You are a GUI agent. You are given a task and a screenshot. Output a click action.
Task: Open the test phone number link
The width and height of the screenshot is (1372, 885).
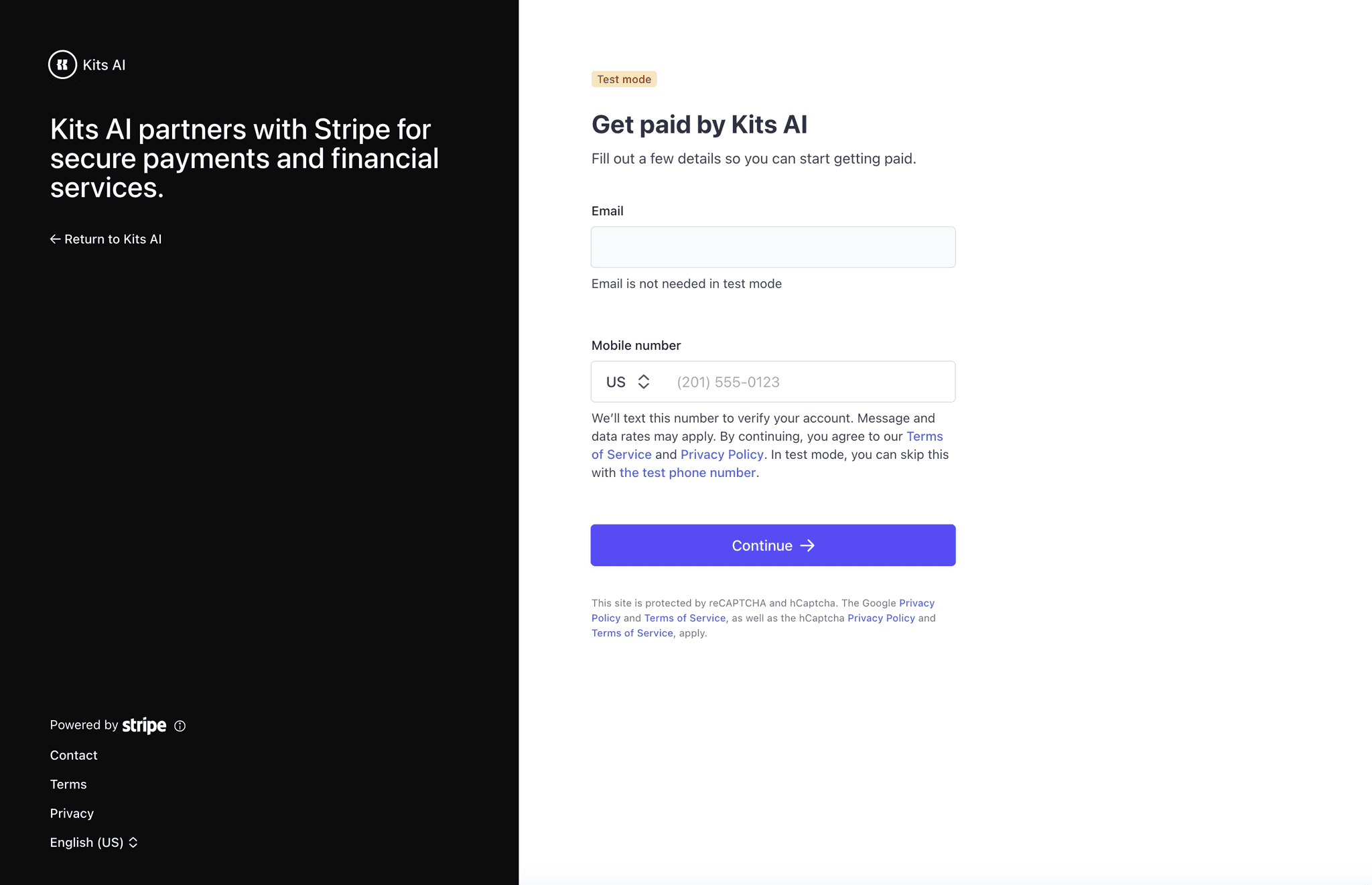[687, 472]
